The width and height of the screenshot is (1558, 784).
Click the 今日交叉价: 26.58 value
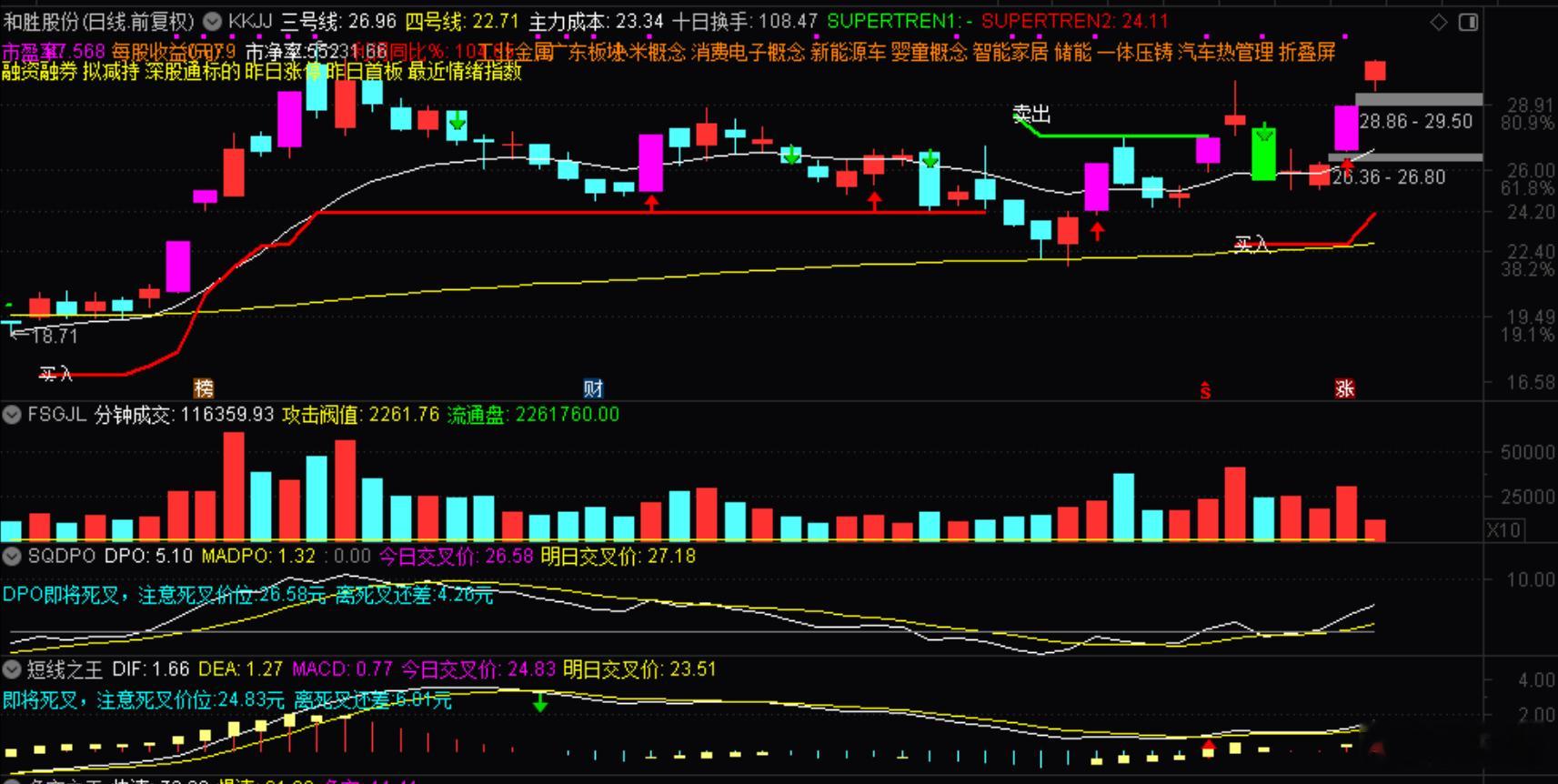tap(456, 556)
